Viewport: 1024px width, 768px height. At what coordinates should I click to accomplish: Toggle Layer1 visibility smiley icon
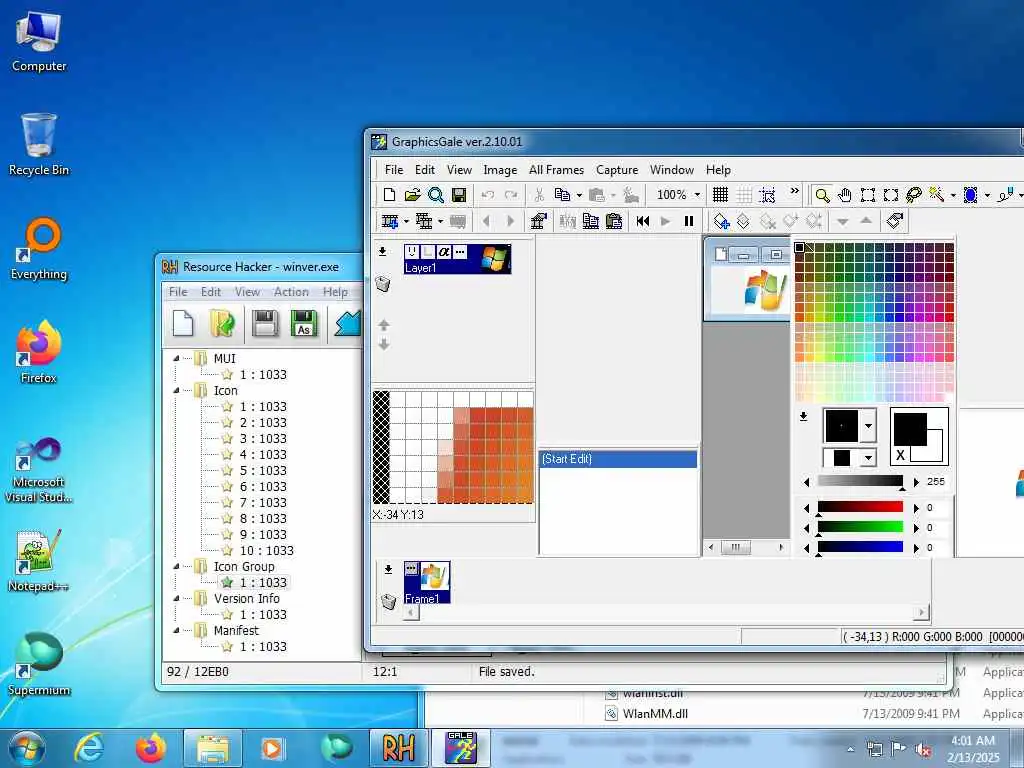click(411, 251)
